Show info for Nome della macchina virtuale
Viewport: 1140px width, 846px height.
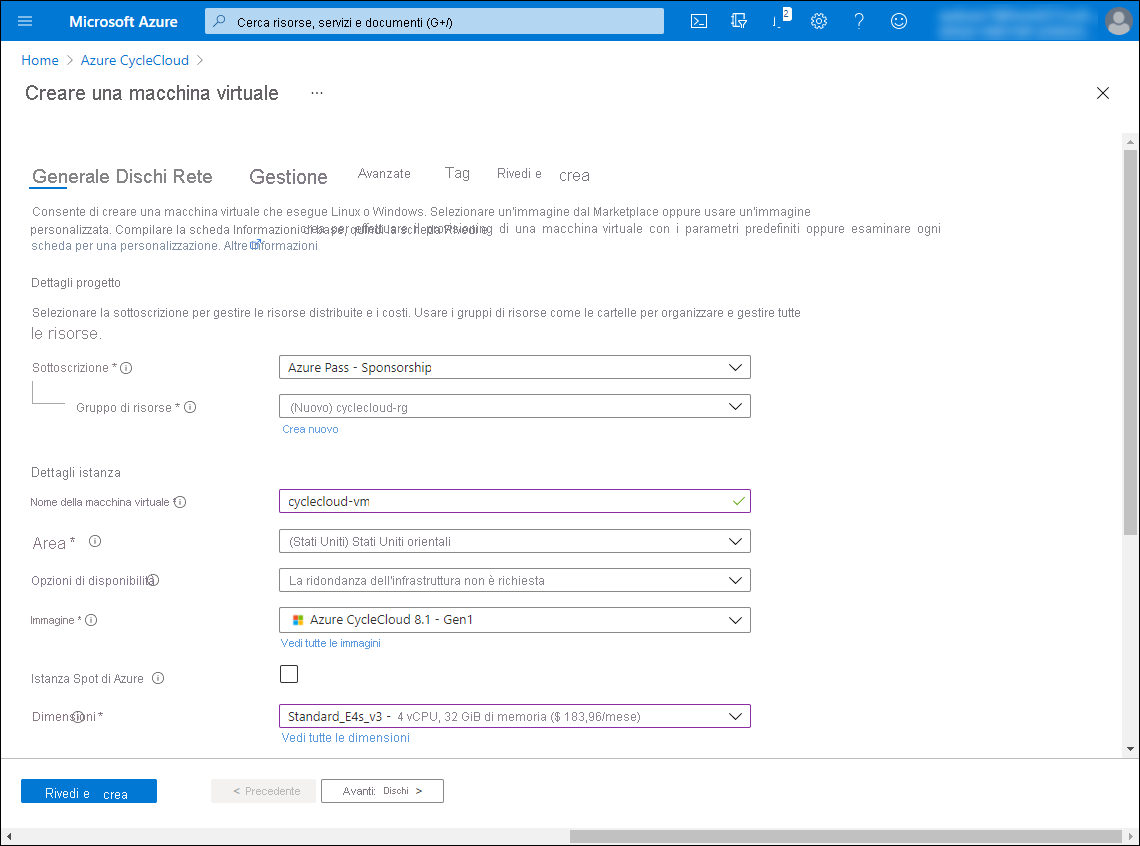(179, 502)
